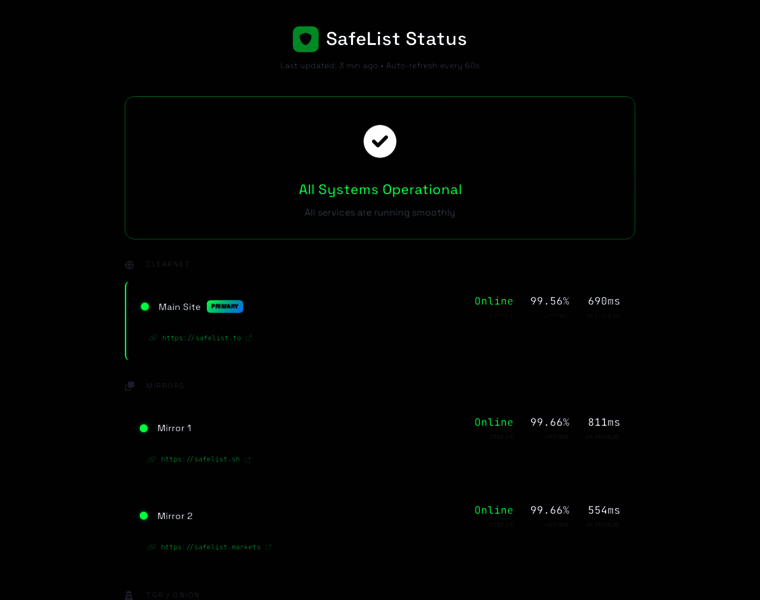Image resolution: width=760 pixels, height=600 pixels.
Task: Click the Mirror 2 response time 554ms
Action: click(603, 510)
